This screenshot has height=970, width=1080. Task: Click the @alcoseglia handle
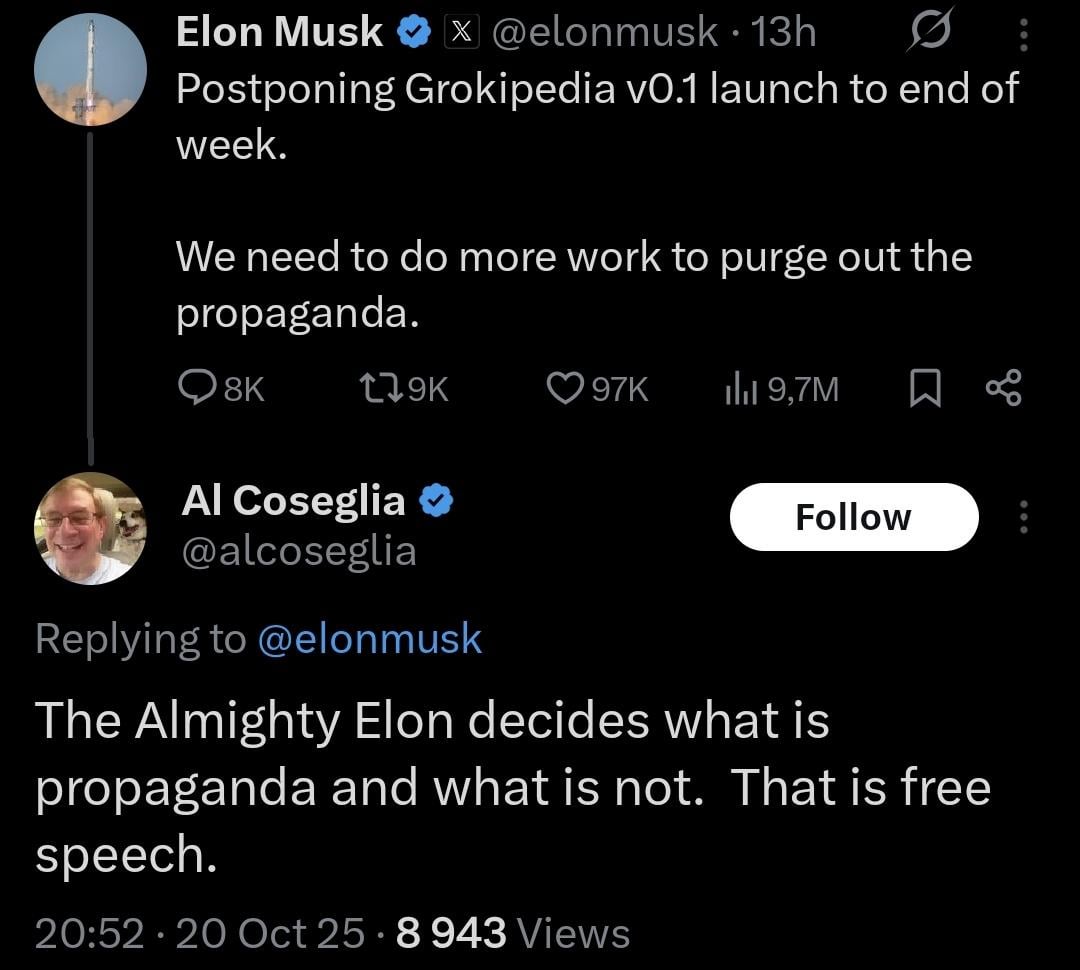click(x=298, y=551)
